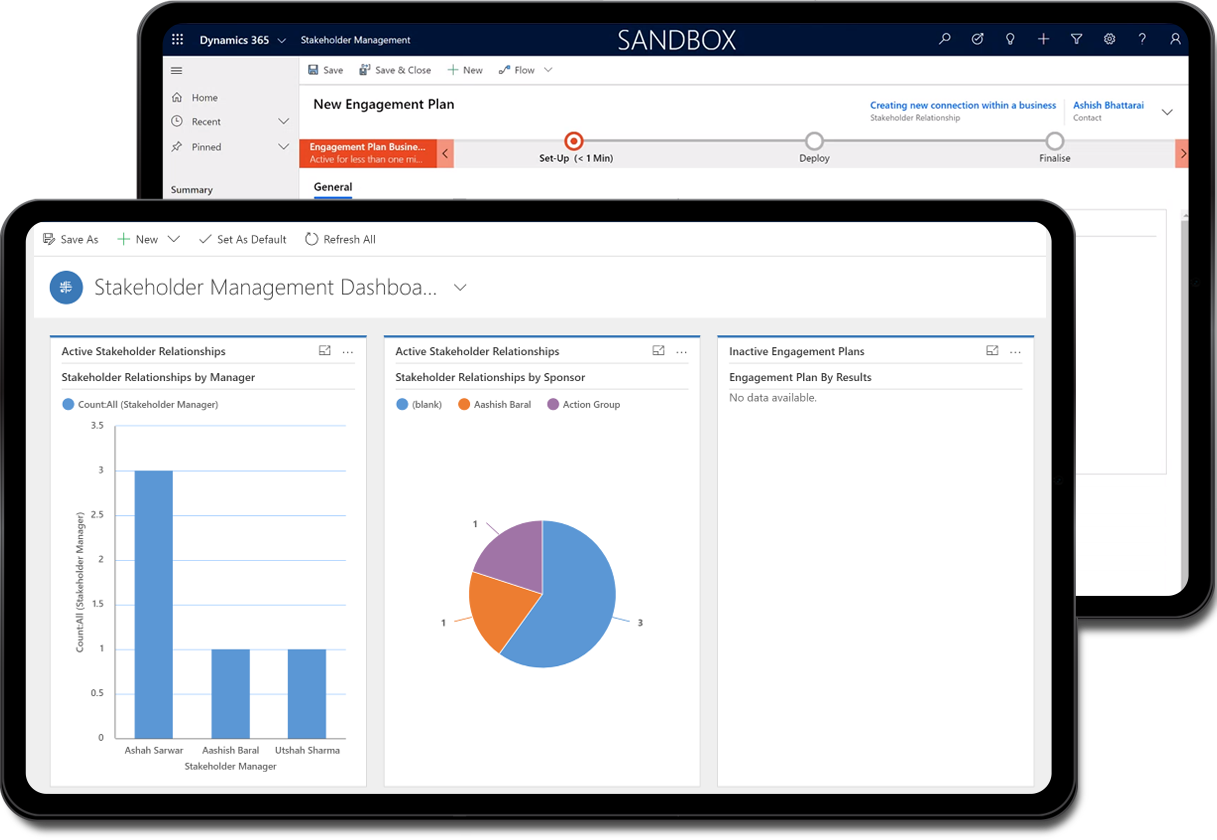Image resolution: width=1217 pixels, height=840 pixels.
Task: Expand the Recent list in sidebar
Action: click(283, 122)
